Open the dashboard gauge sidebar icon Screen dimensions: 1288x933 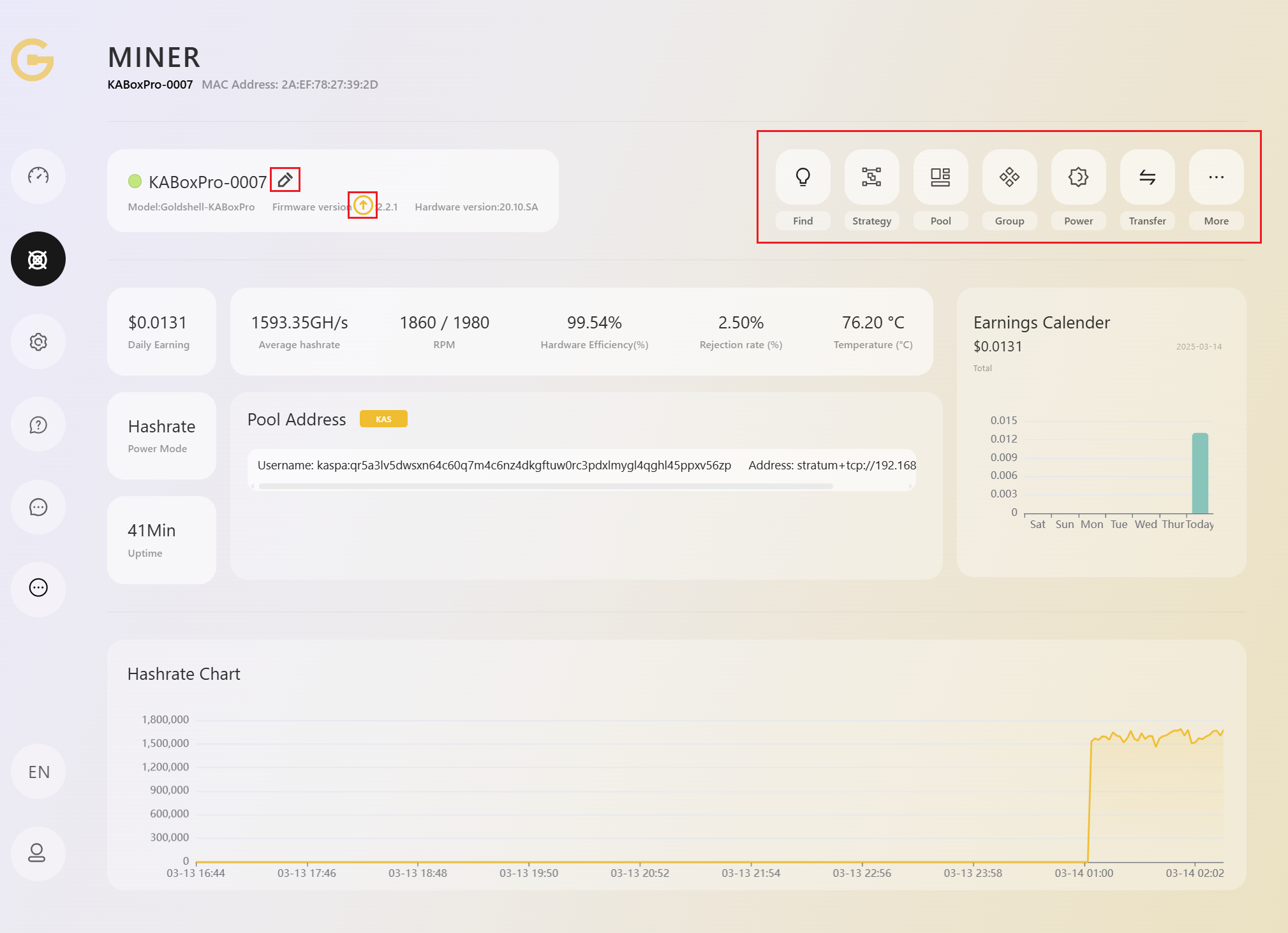click(x=38, y=176)
